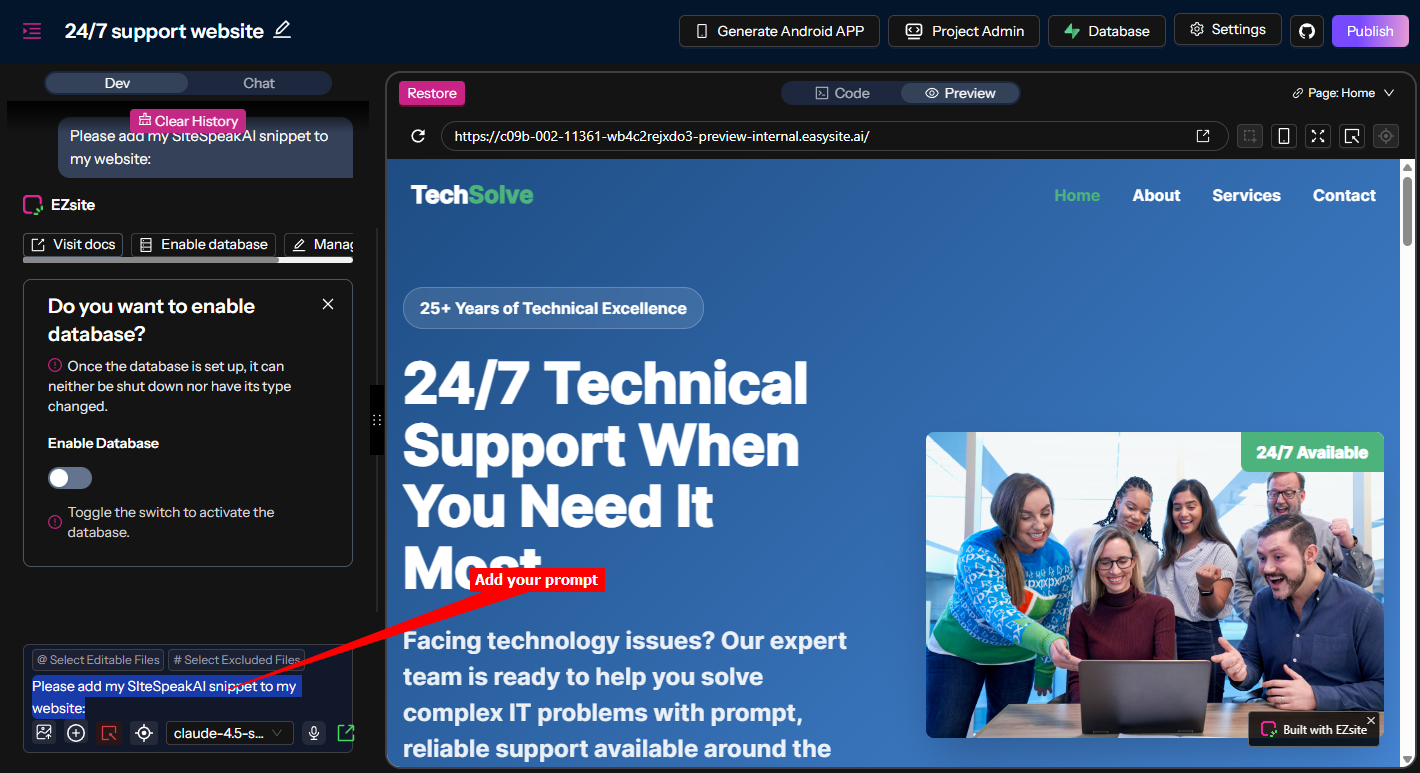Open Project Admin
Screen dimensions: 1420x773
pyautogui.click(x=964, y=31)
